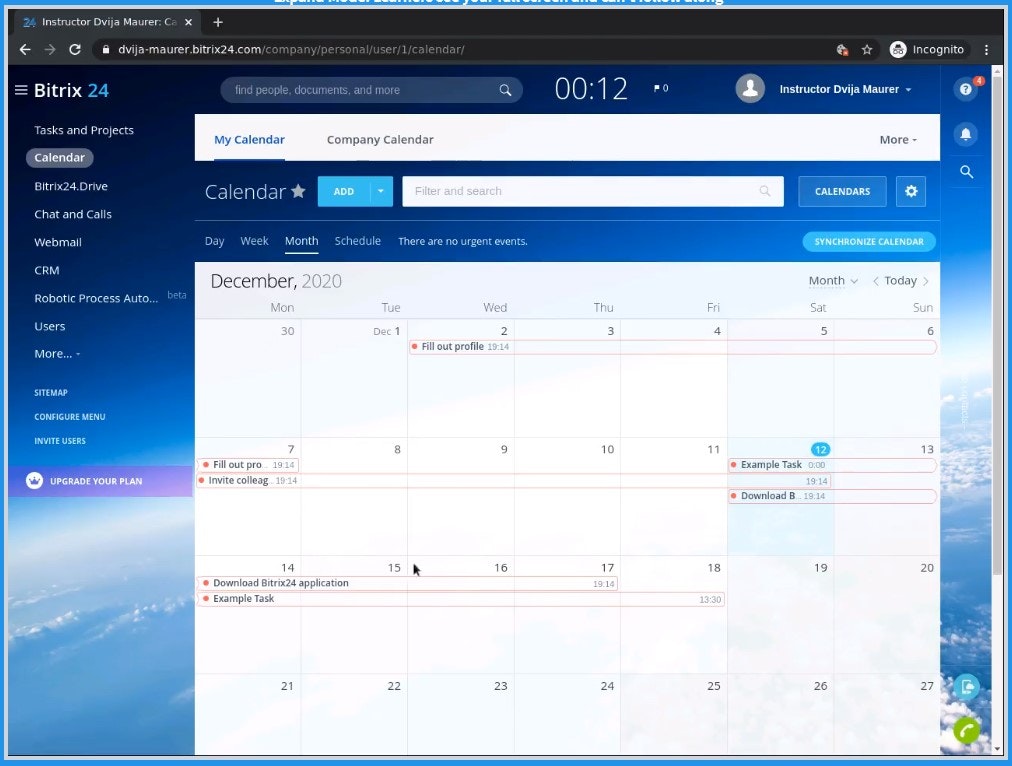Open calendar settings gear icon

(911, 191)
